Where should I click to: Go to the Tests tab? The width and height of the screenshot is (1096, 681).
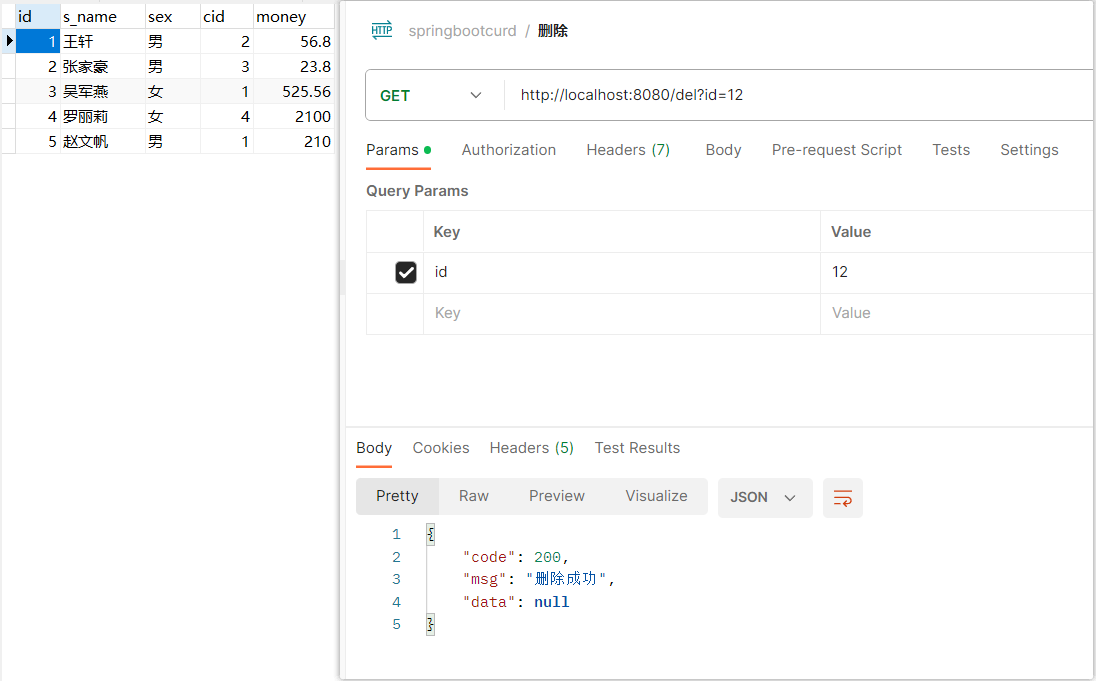(950, 150)
